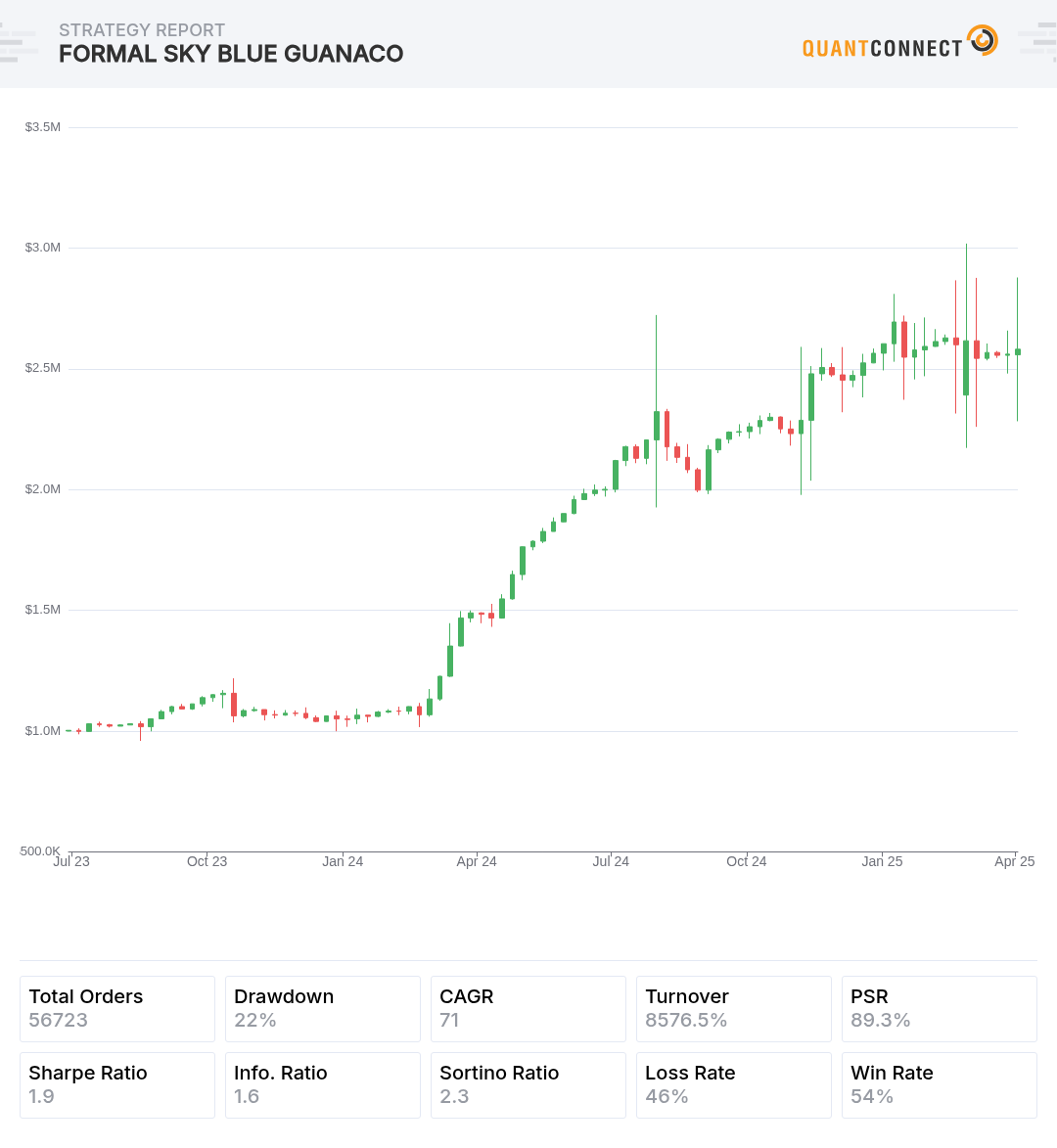Click the Apr 25 x-axis label

click(1014, 861)
